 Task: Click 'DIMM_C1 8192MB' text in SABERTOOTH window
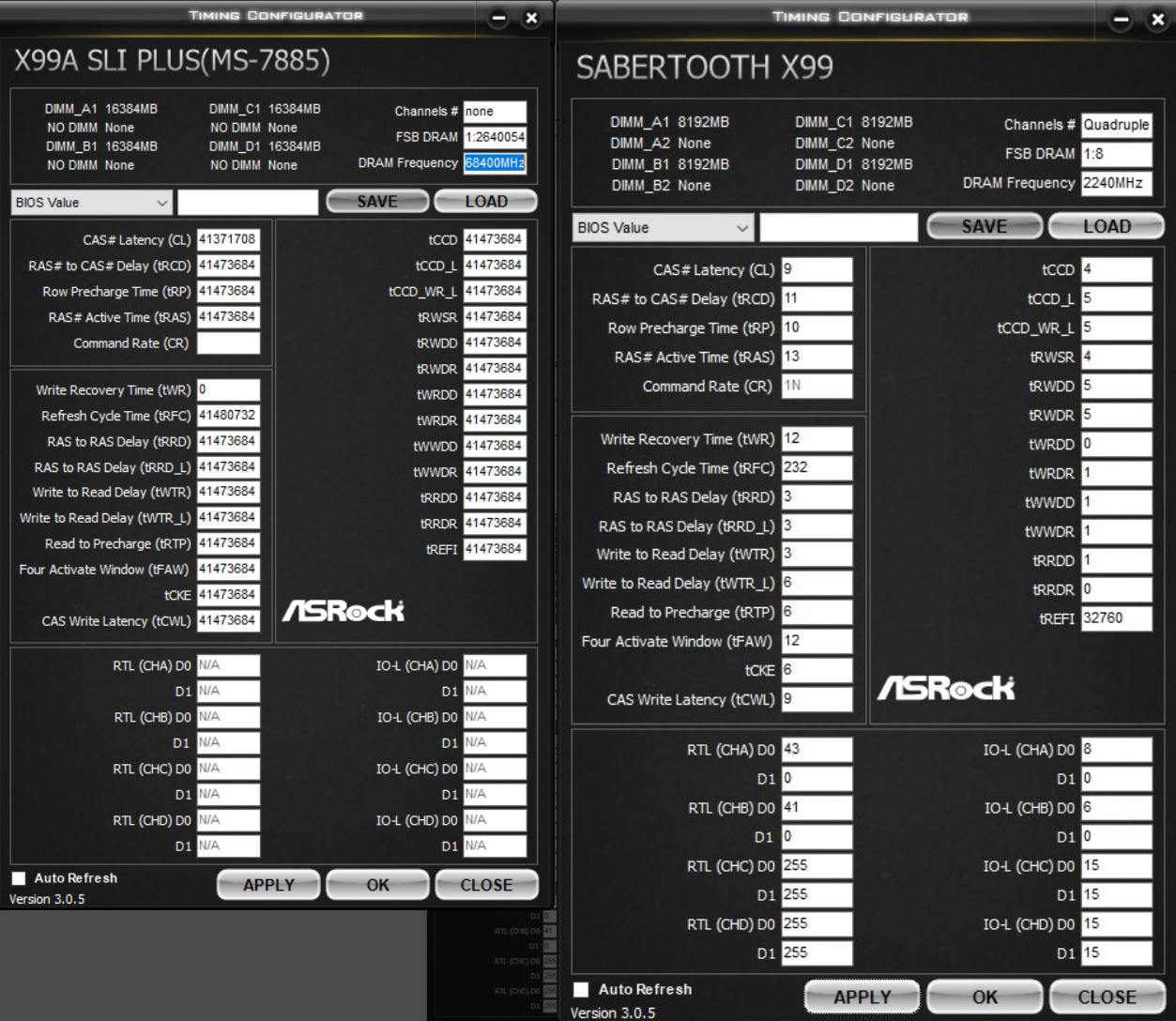[854, 122]
